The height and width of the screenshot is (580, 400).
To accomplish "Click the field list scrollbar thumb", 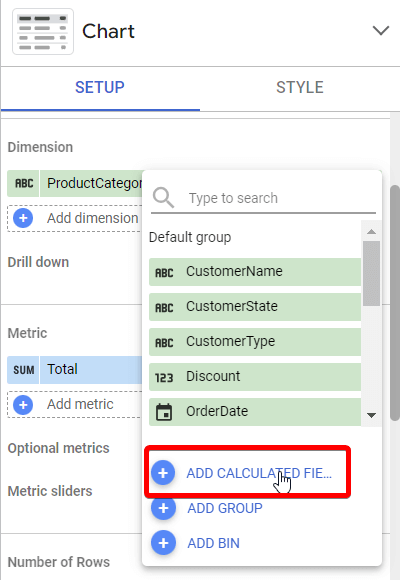I will 371,274.
